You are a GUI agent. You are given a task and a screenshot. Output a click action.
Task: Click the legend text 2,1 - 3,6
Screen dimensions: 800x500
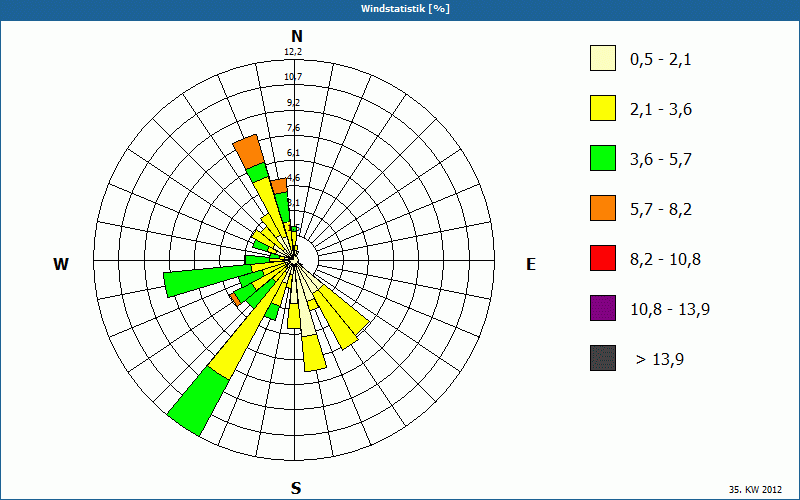(x=661, y=110)
